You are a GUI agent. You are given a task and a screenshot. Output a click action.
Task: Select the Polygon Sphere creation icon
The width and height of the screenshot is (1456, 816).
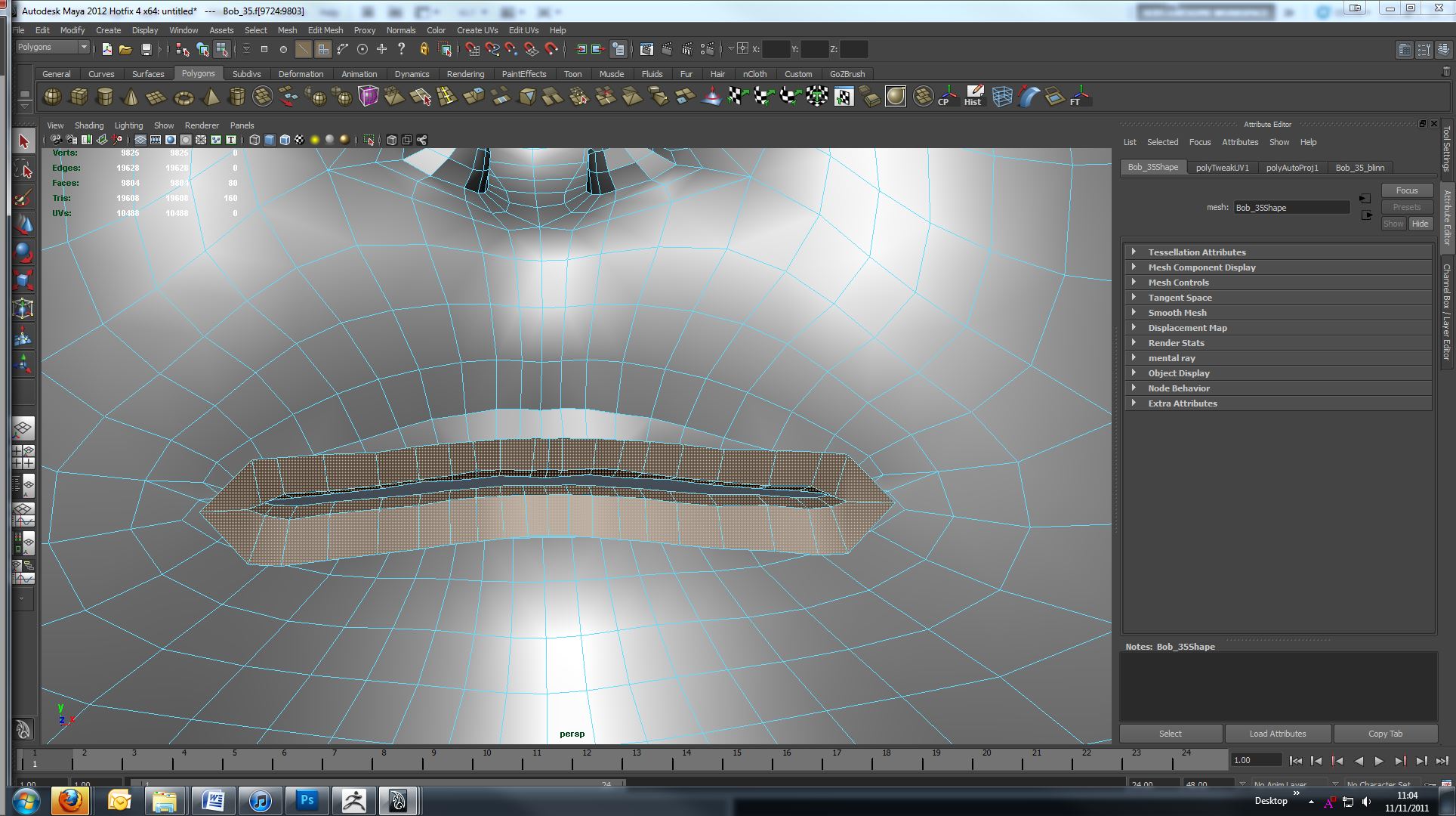[x=51, y=97]
